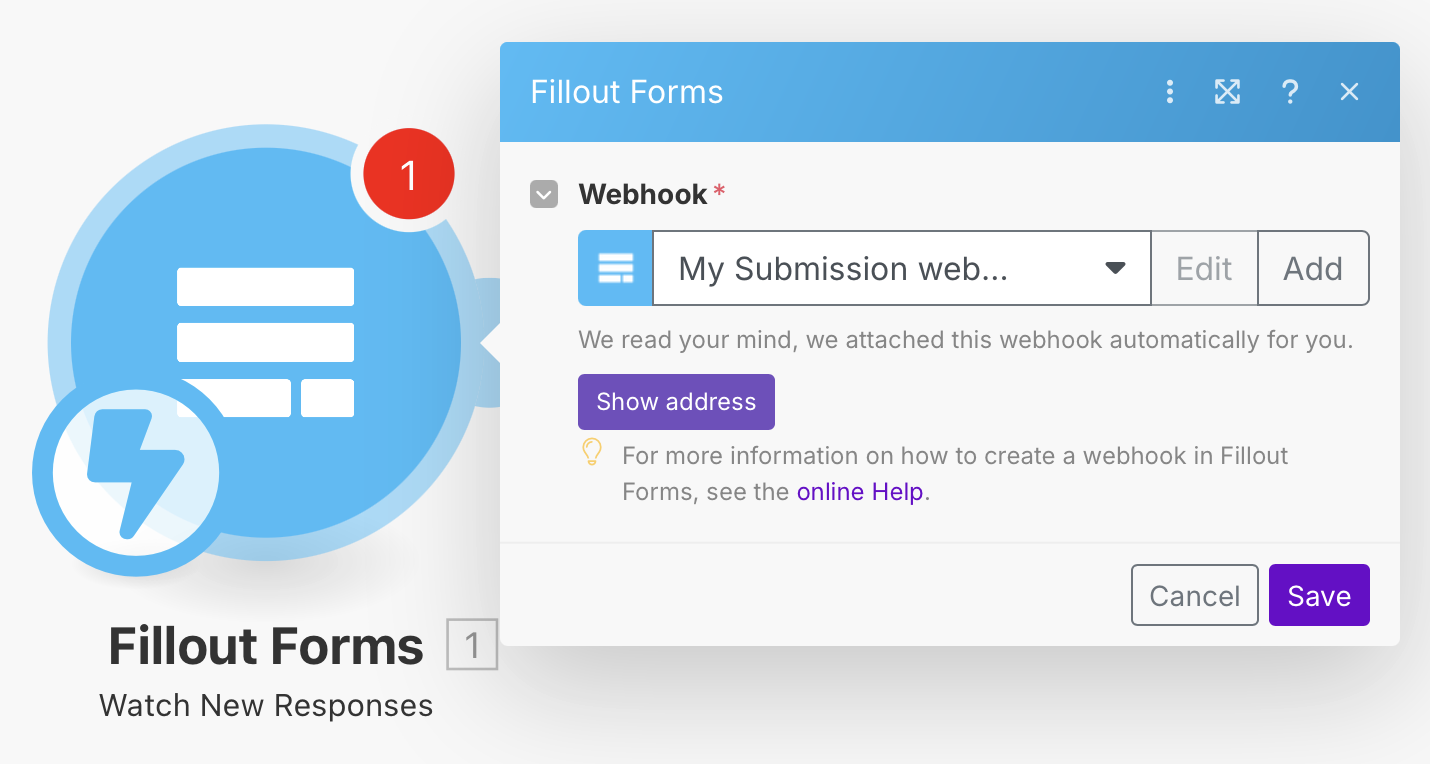Collapse the Webhook field toggle
The width and height of the screenshot is (1430, 764).
544,194
